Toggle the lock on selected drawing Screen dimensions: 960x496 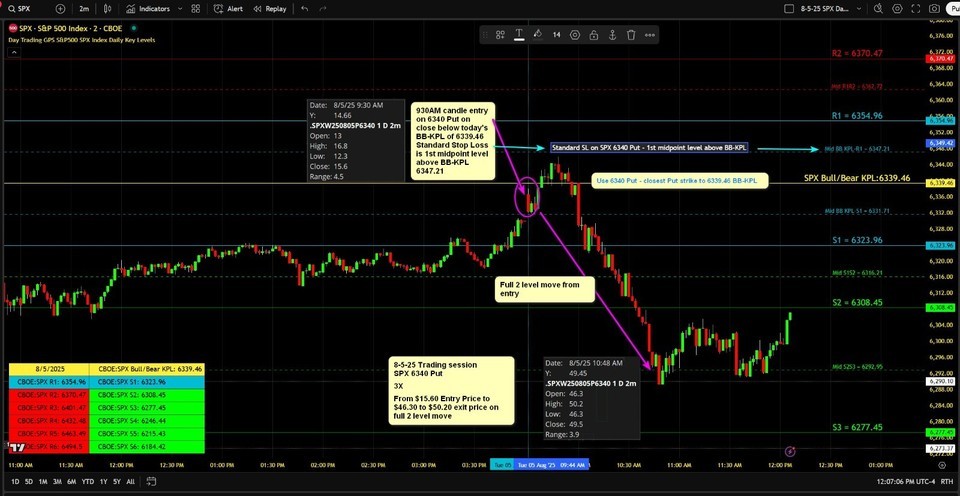coord(593,35)
